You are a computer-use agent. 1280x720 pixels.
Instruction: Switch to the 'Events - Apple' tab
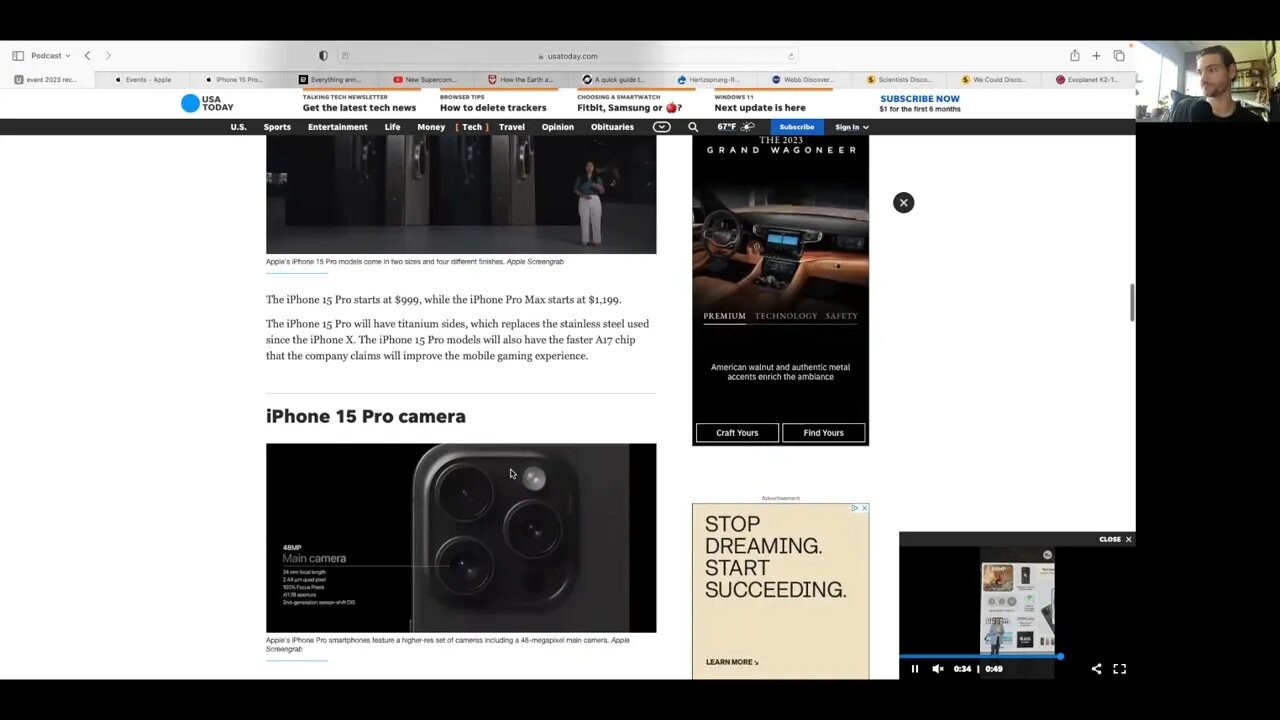click(143, 79)
